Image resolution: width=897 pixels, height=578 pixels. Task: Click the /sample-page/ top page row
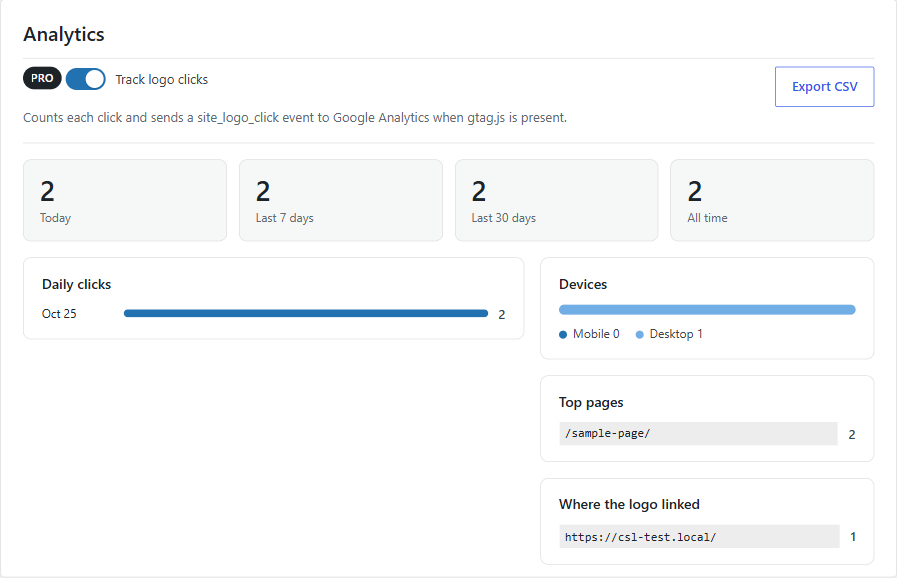click(x=707, y=434)
